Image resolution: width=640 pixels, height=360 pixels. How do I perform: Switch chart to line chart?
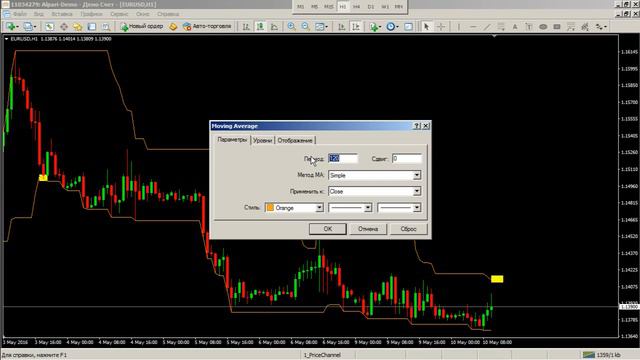pyautogui.click(x=274, y=27)
